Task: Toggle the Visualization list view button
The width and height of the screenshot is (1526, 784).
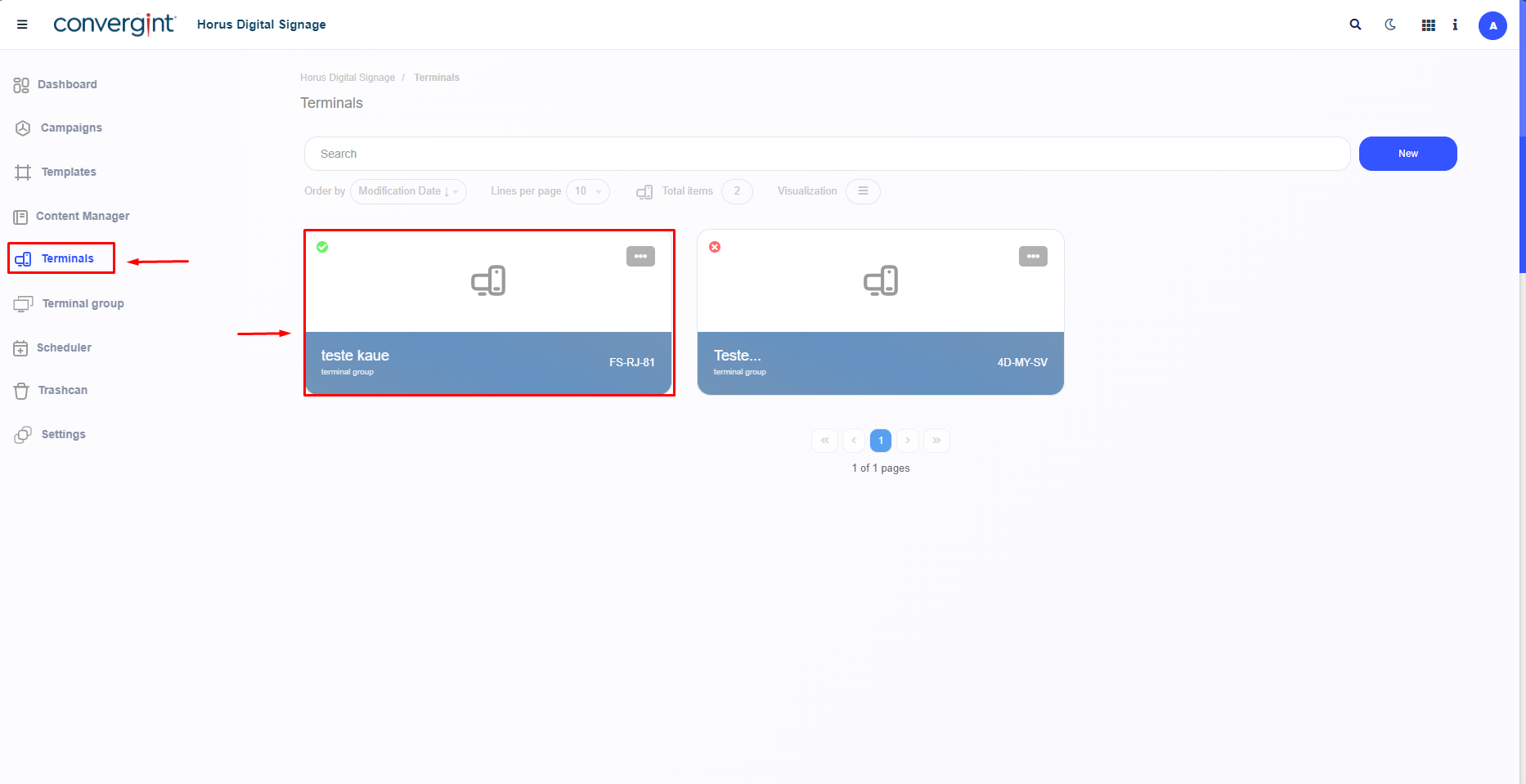Action: pyautogui.click(x=863, y=191)
